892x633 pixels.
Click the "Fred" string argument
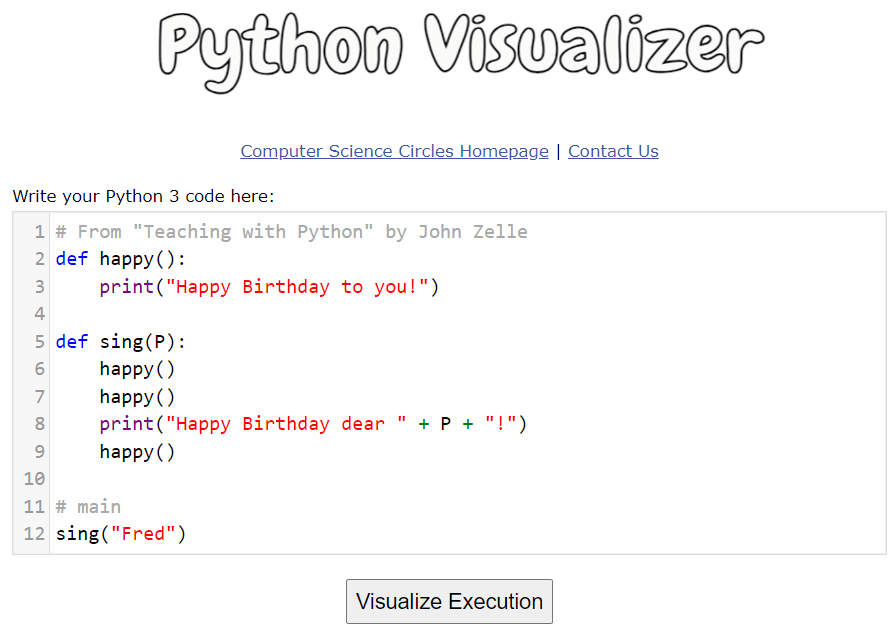click(x=142, y=534)
